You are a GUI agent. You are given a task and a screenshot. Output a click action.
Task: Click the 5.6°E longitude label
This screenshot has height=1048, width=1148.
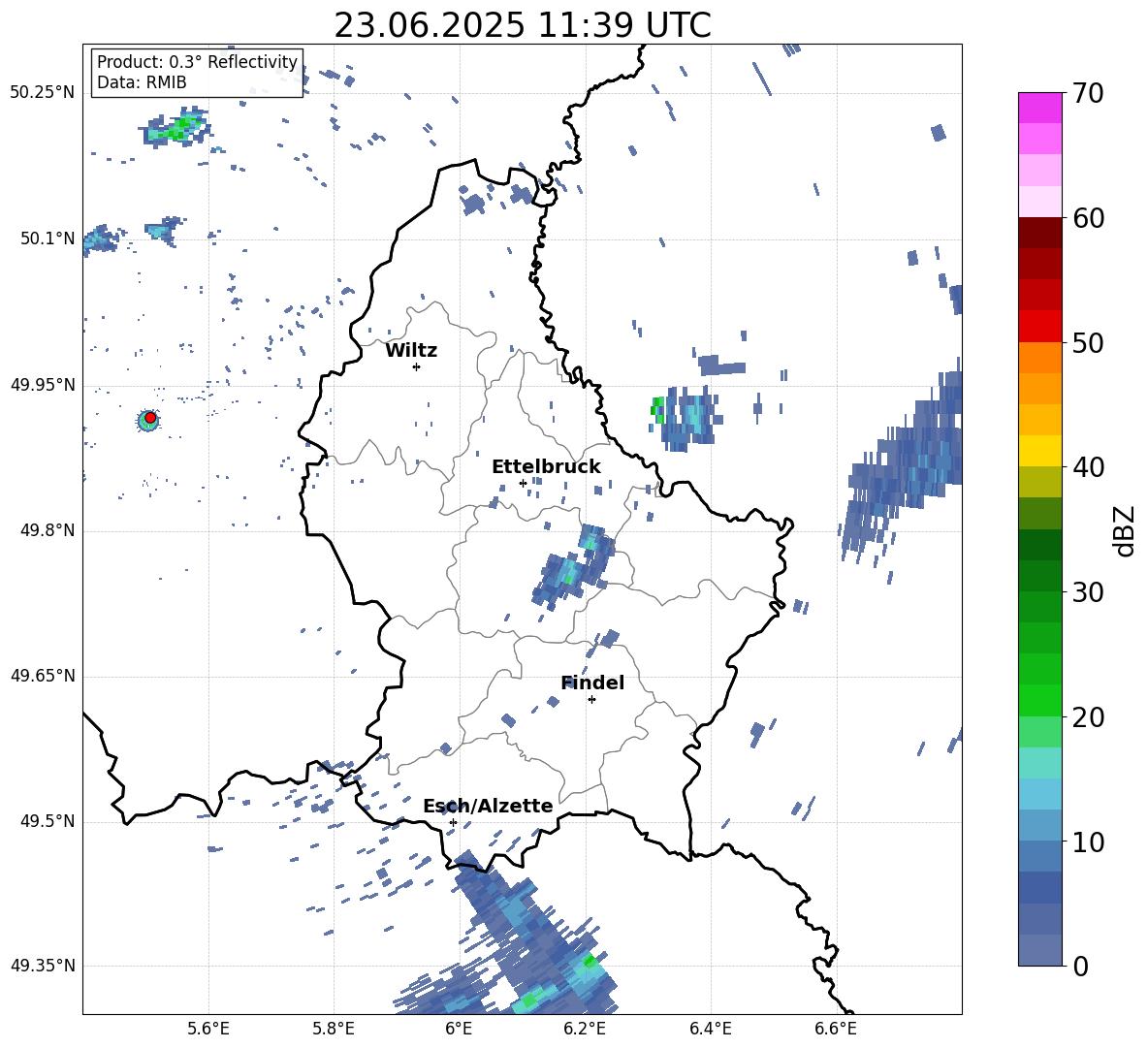(x=207, y=1029)
